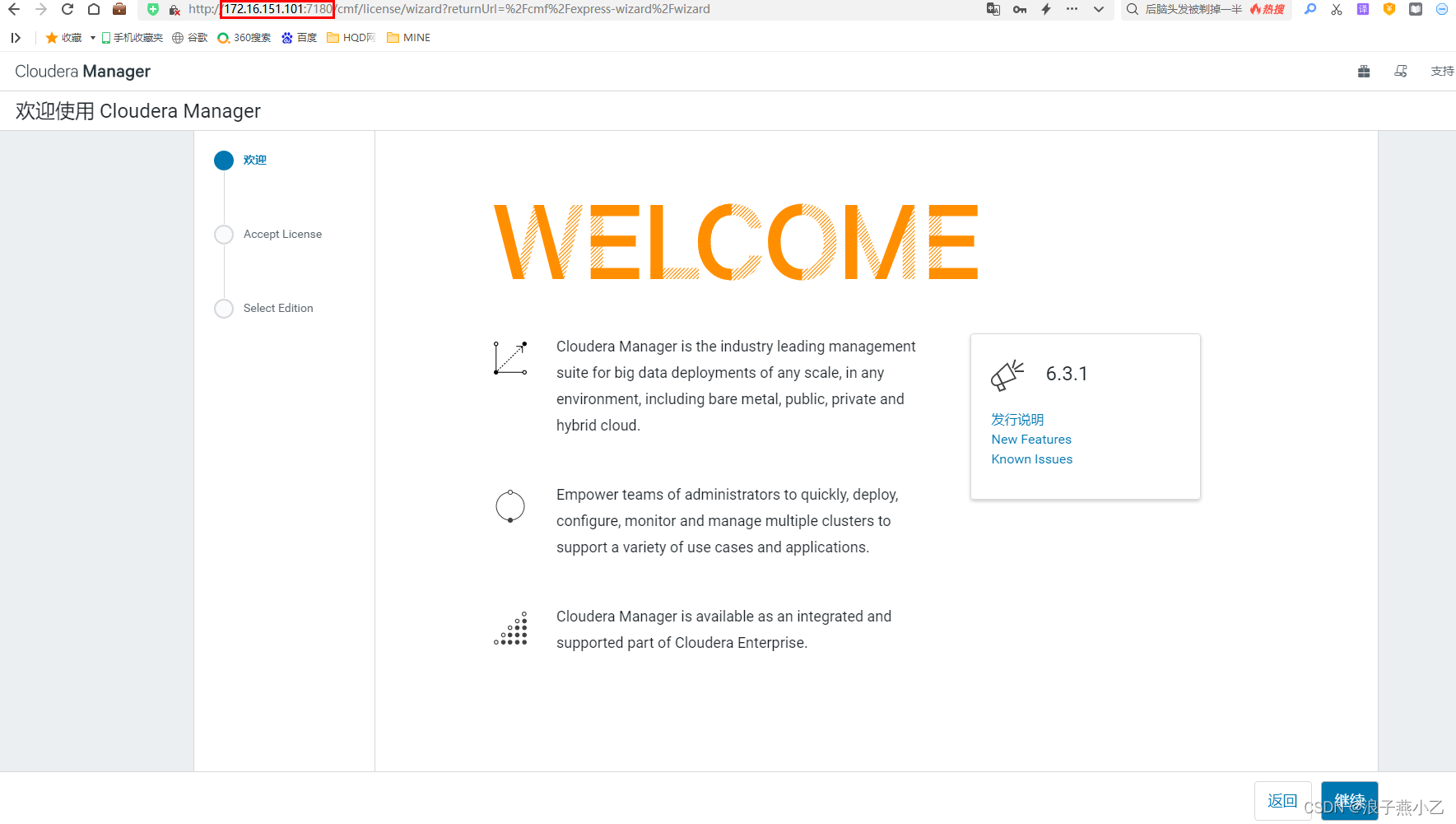Click the orange shield extension icon
This screenshot has width=1456, height=824.
pos(1389,10)
